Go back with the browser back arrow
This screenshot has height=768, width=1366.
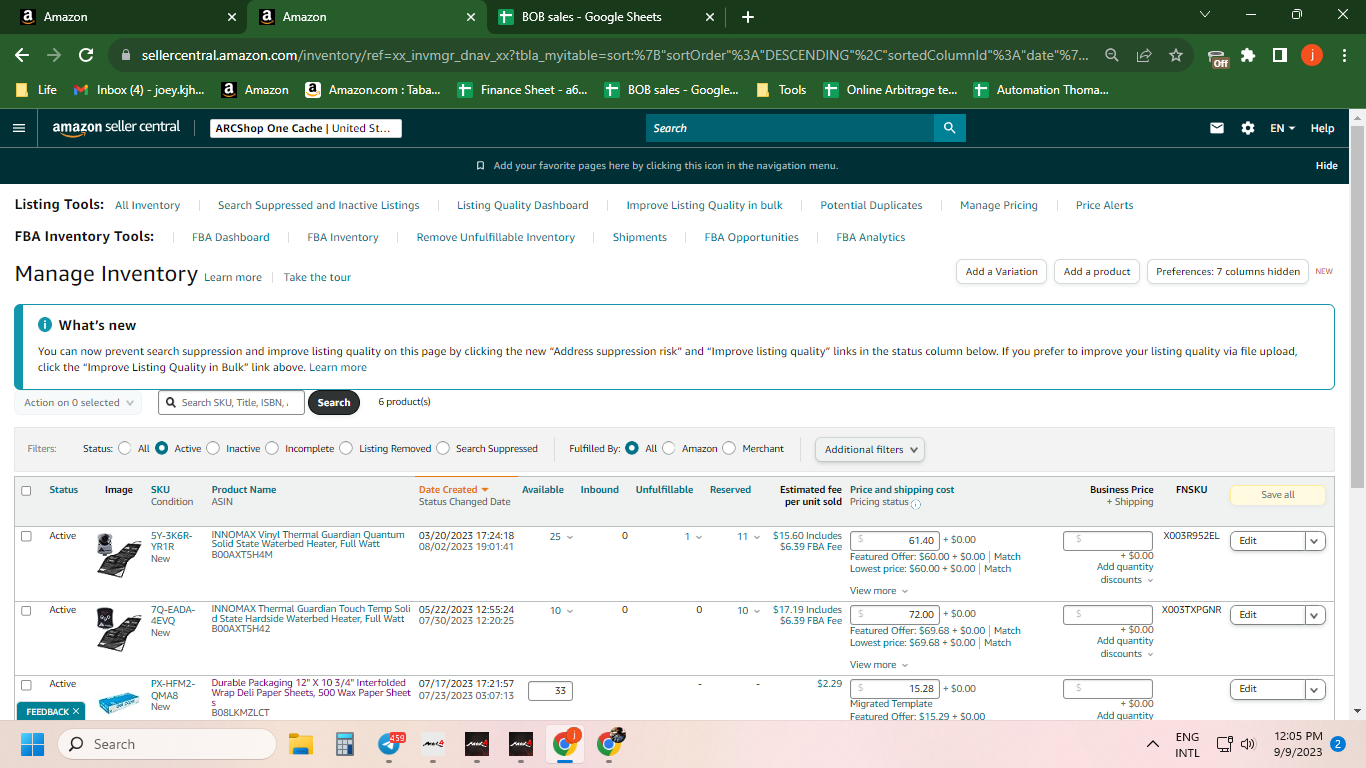tap(22, 55)
